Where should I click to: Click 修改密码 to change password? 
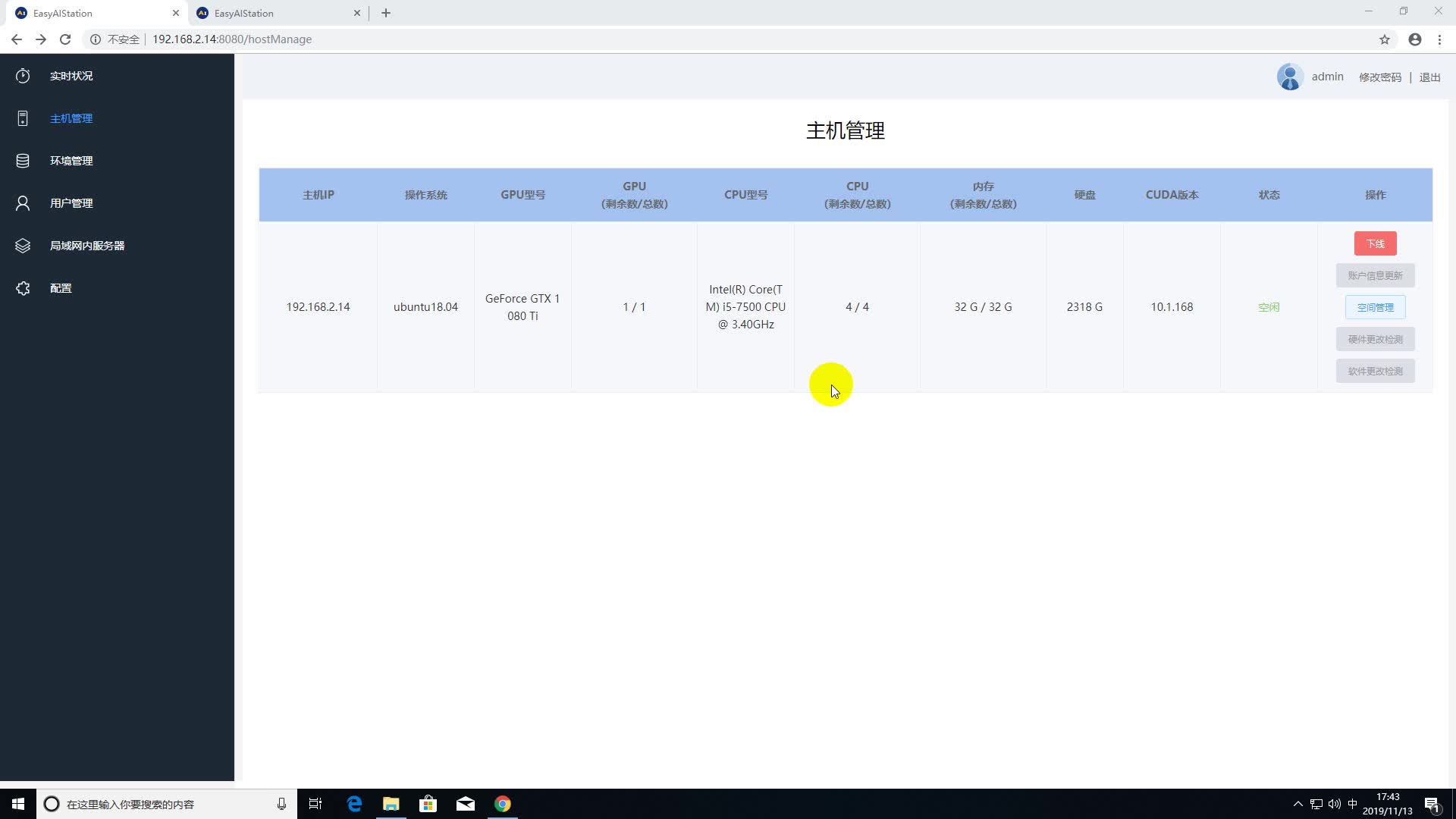[1381, 77]
